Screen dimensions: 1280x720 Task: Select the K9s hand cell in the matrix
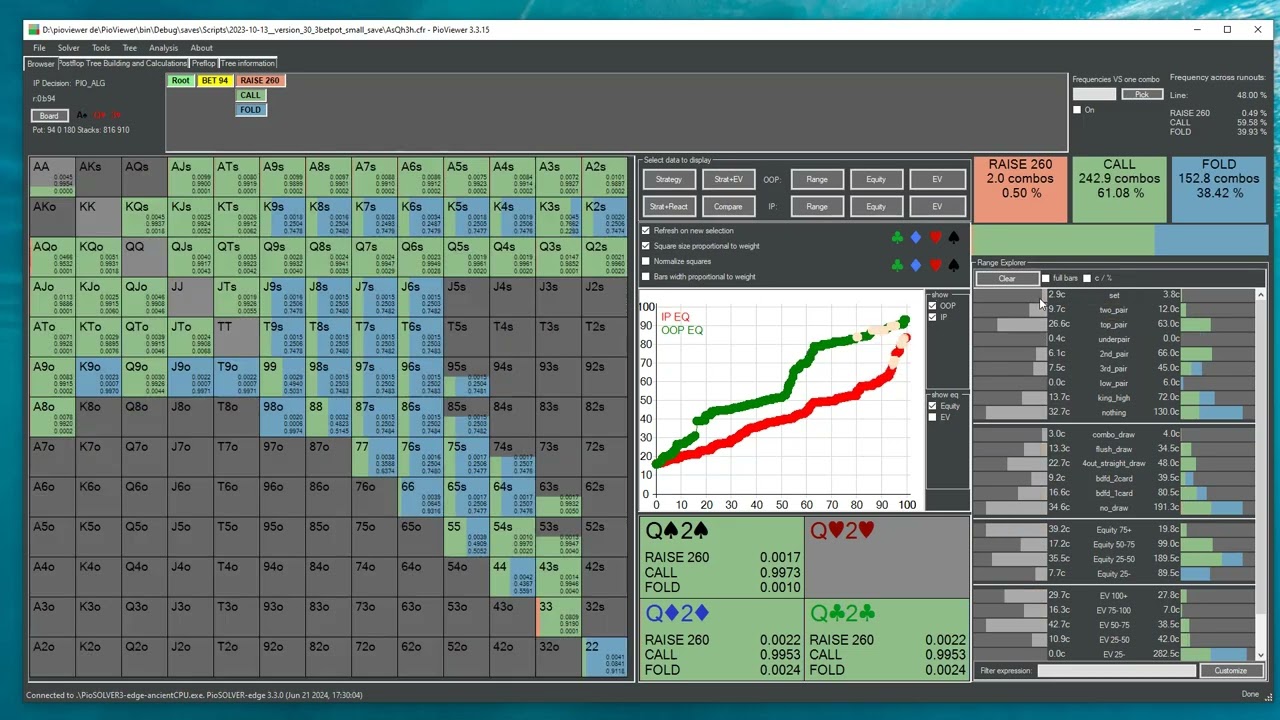click(282, 217)
